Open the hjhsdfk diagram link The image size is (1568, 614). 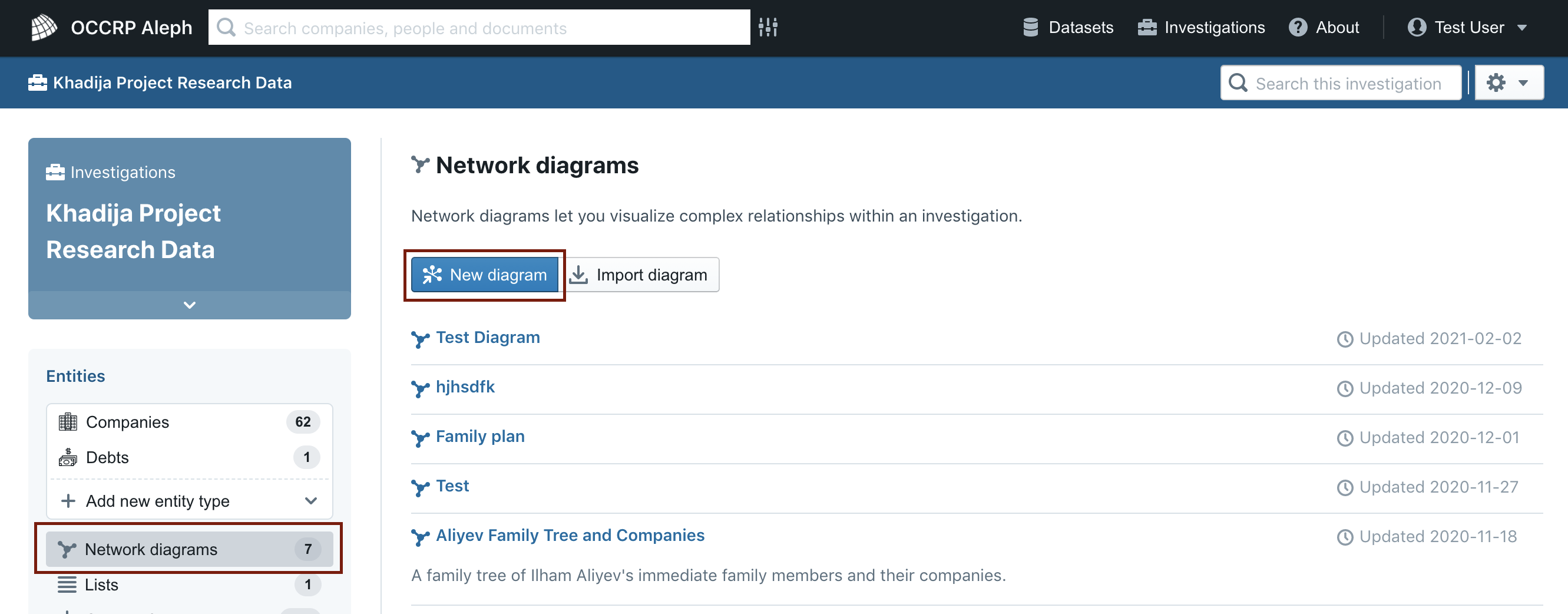(465, 387)
